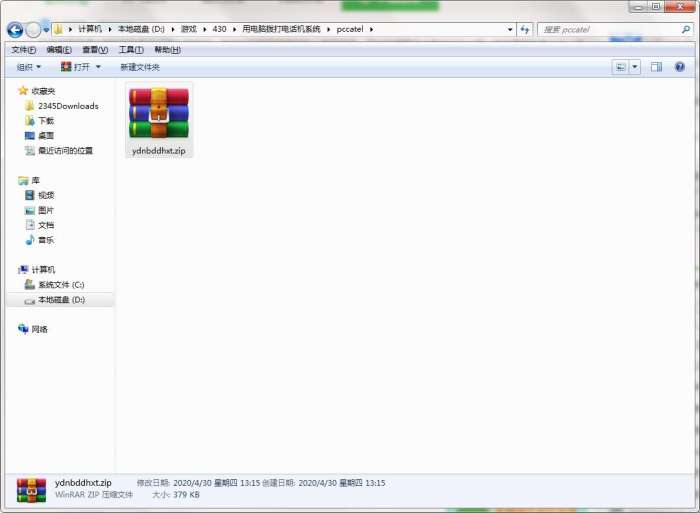700x513 pixels.
Task: Click 修改日期 value in details pane
Action: (x=216, y=483)
